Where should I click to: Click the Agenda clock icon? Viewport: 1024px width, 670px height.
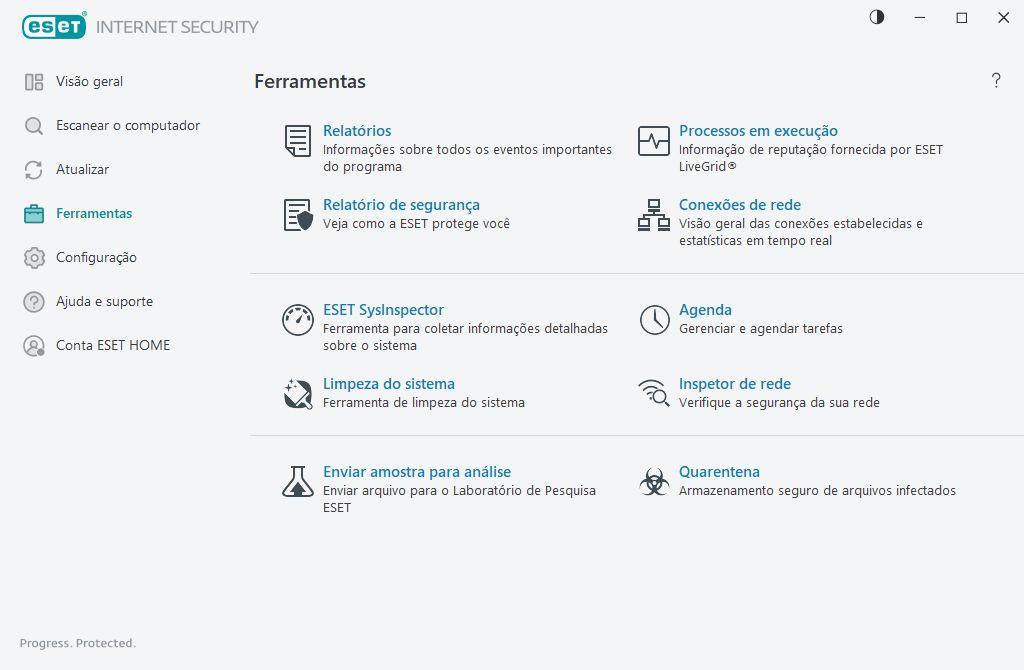click(x=654, y=320)
